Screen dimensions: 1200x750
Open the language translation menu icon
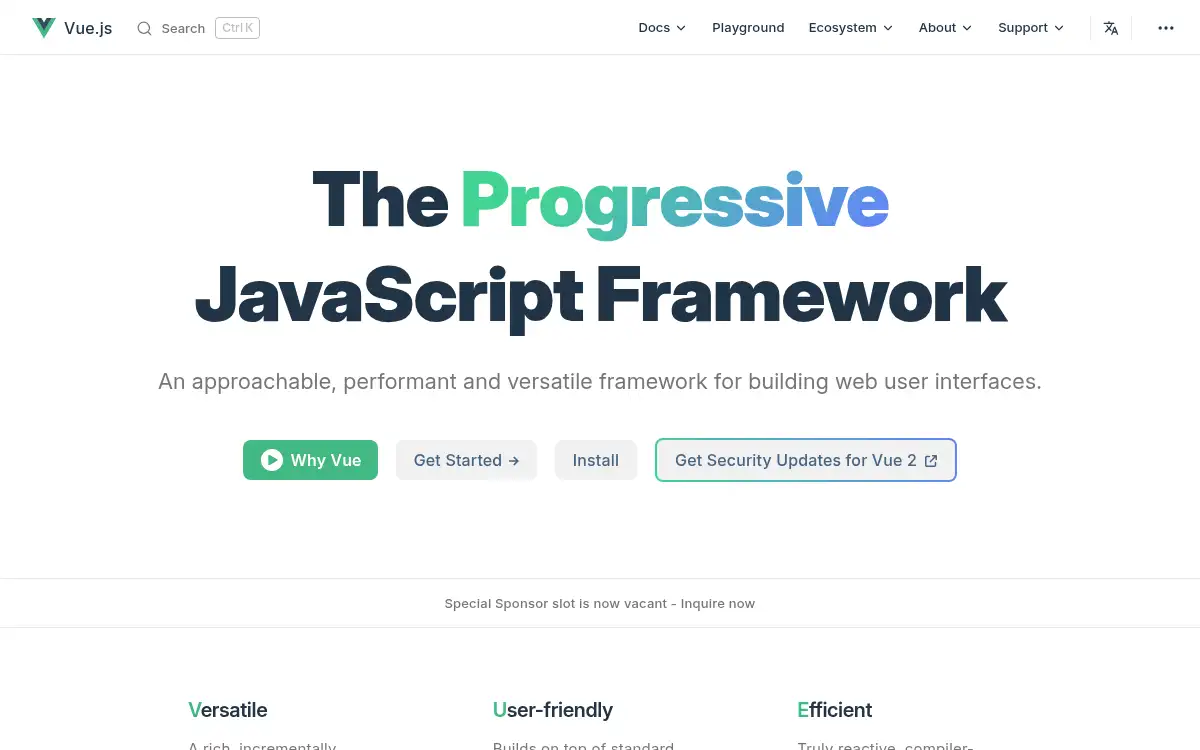click(x=1111, y=28)
